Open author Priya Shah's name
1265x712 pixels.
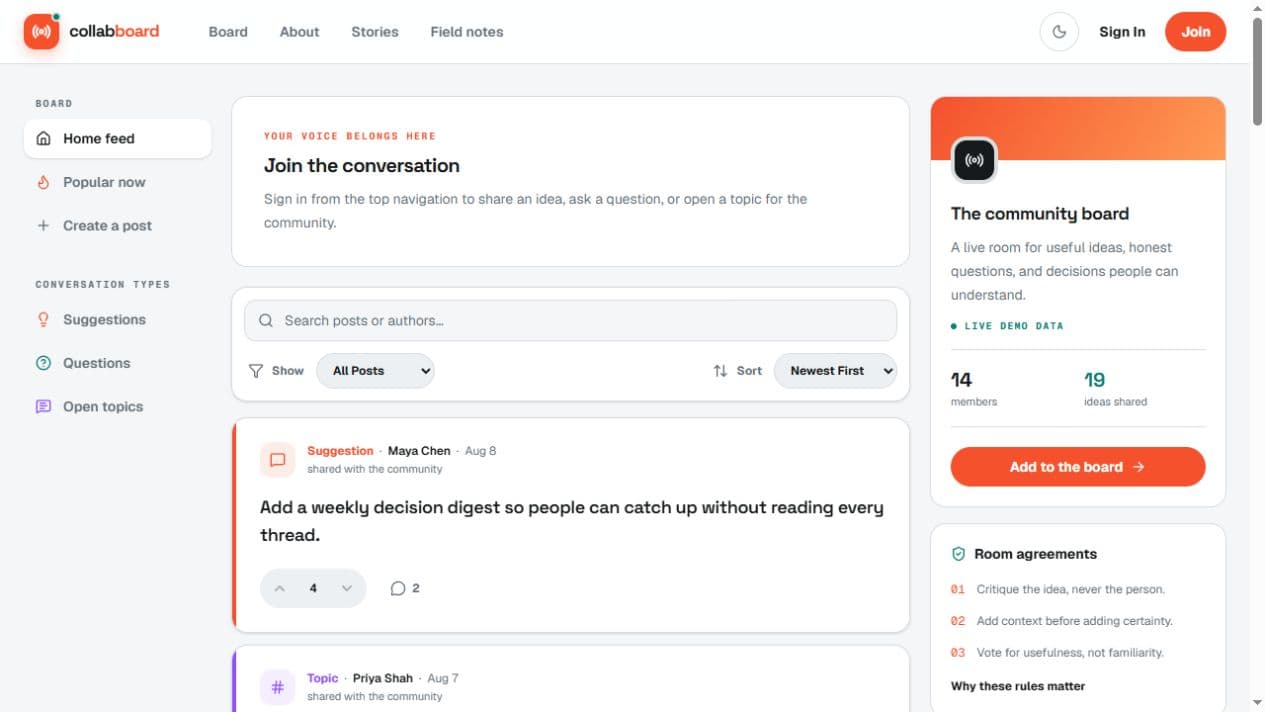click(x=383, y=678)
